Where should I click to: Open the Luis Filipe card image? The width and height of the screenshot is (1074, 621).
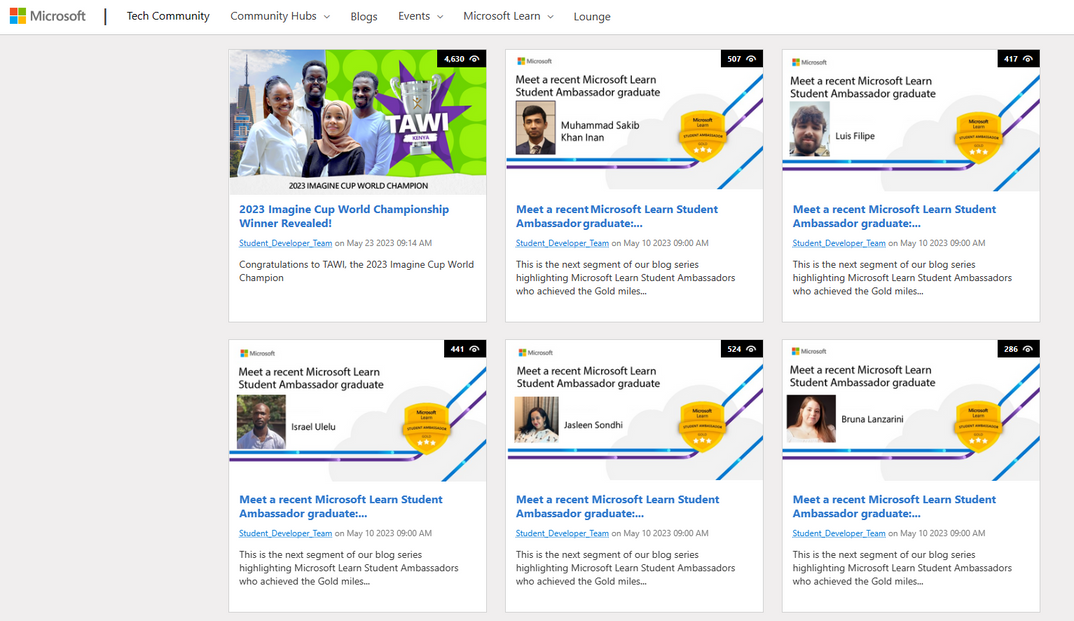911,120
